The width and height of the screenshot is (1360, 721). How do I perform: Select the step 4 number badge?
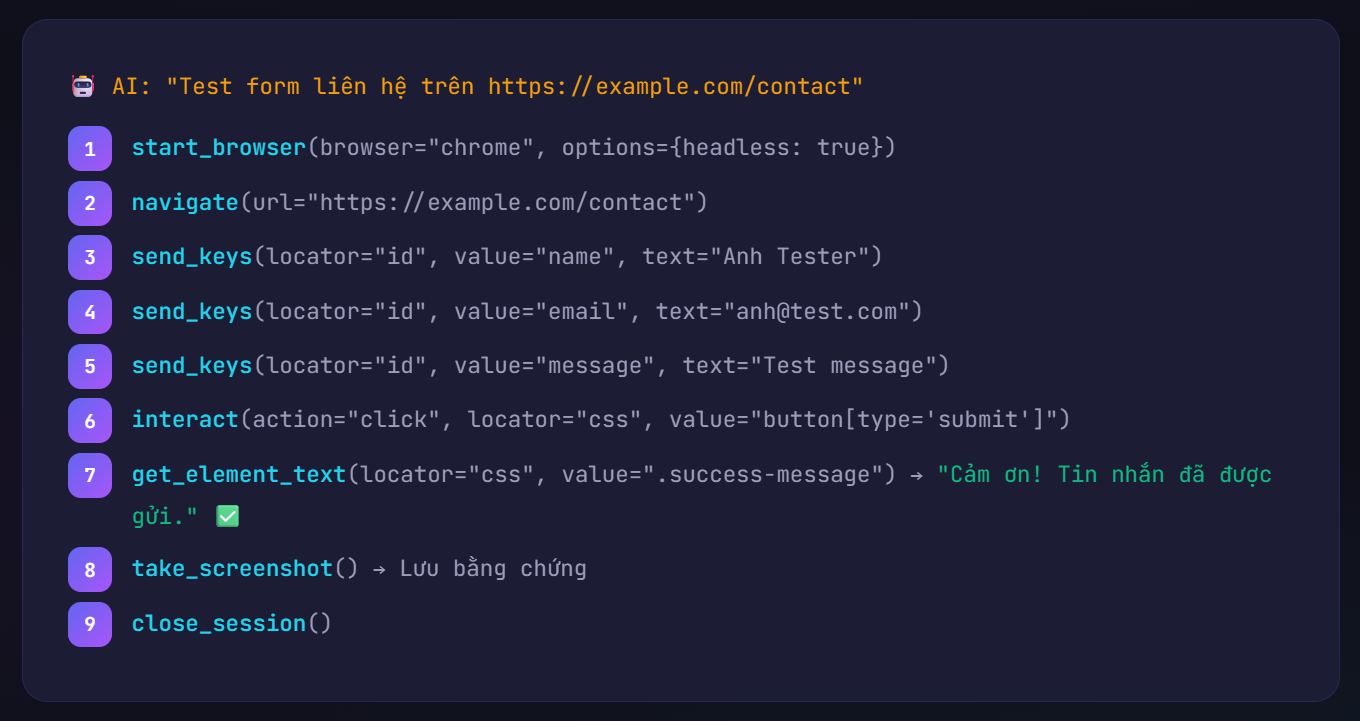tap(90, 312)
